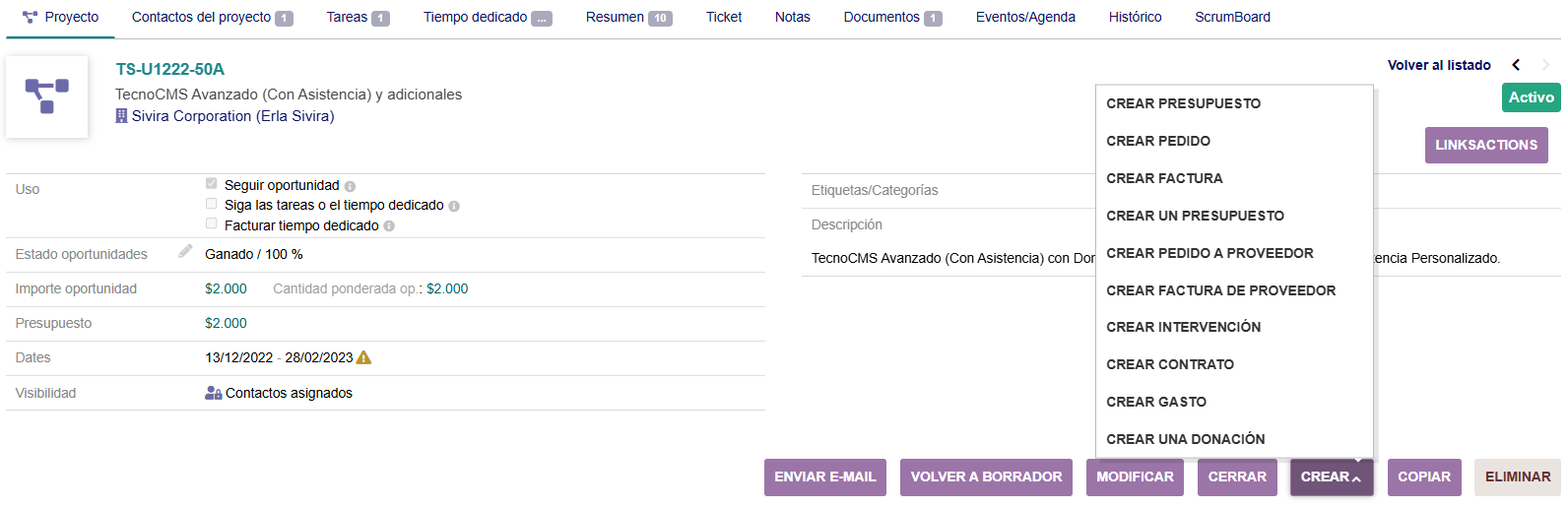
Task: Go to previous record with left arrow
Action: 1516,65
